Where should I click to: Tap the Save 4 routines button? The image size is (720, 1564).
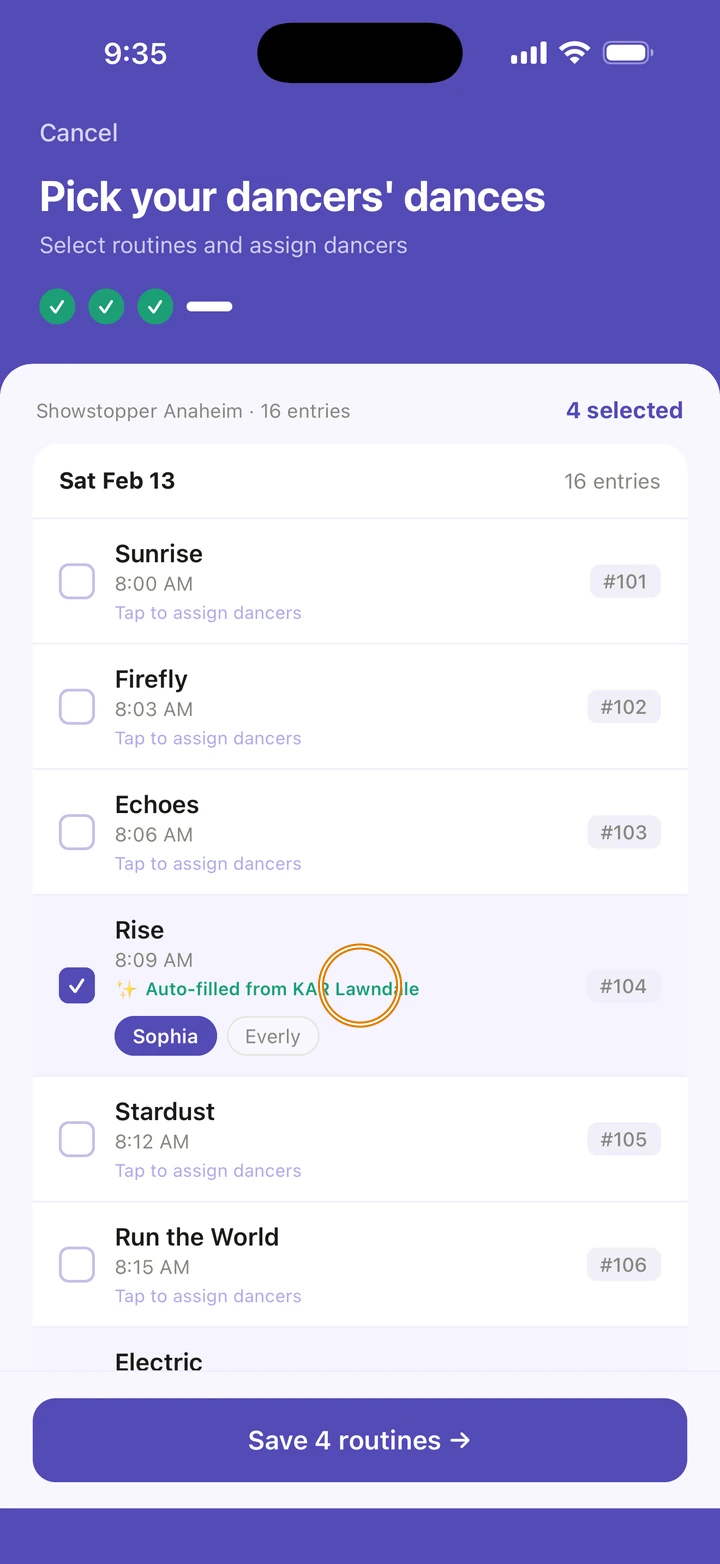click(360, 1440)
